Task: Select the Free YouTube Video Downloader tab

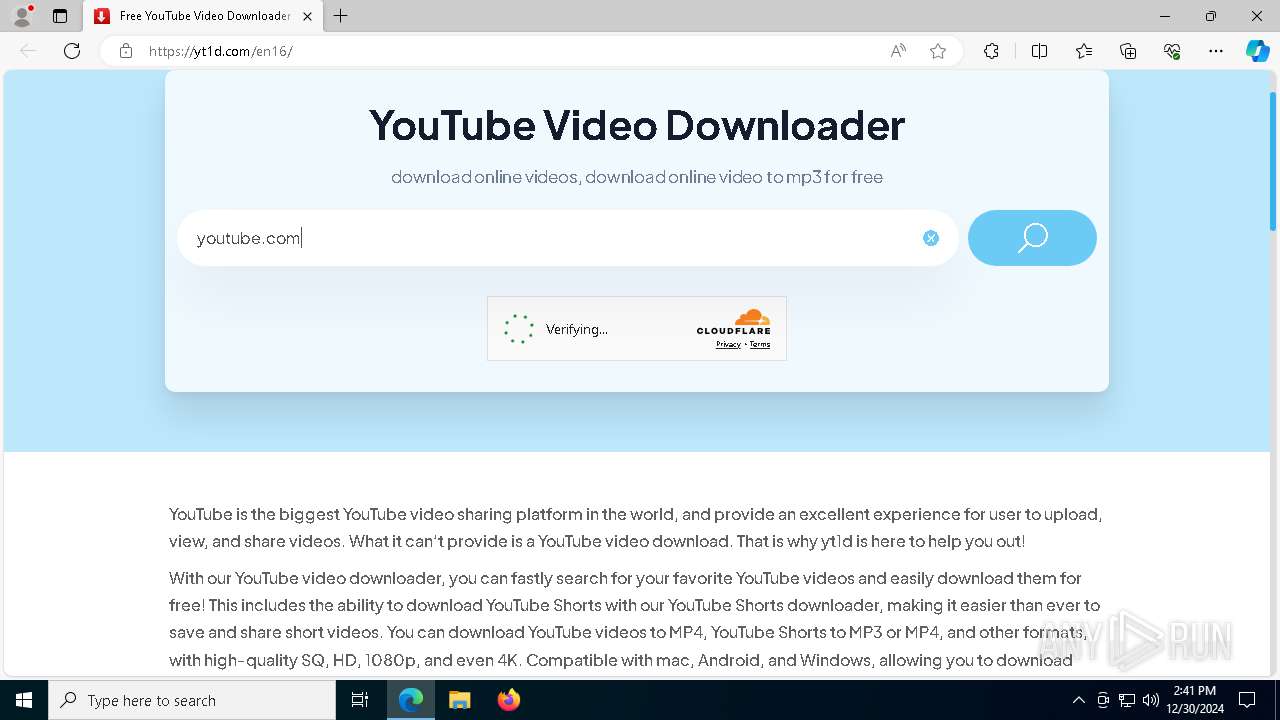Action: (203, 16)
